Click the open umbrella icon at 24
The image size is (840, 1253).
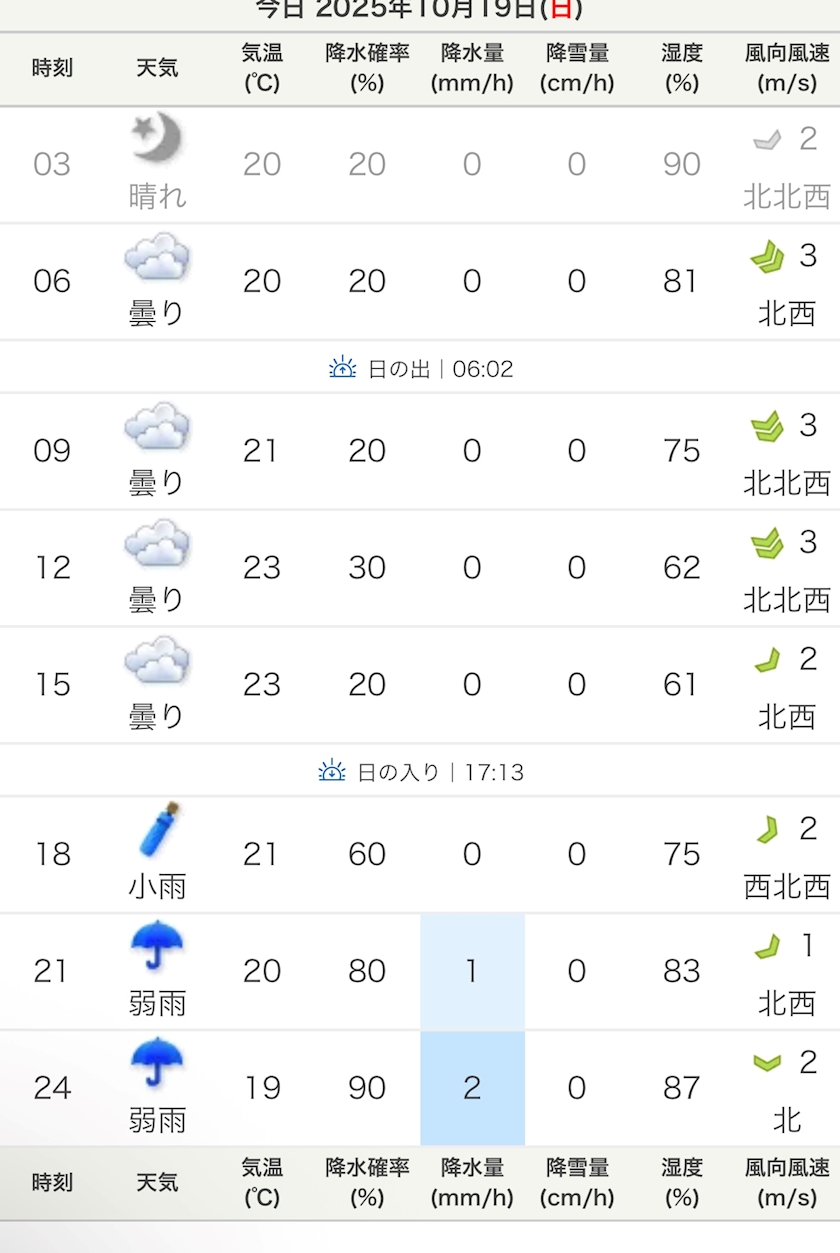pos(157,1062)
